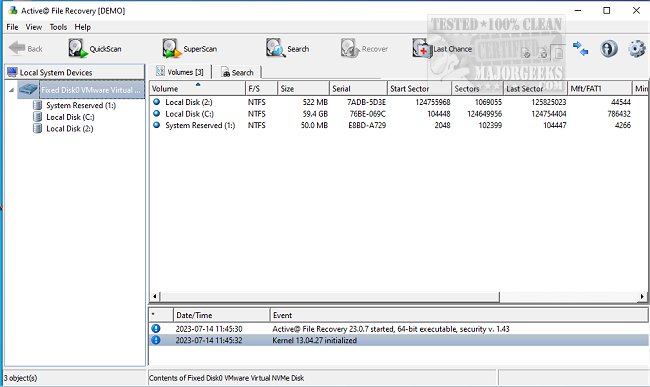Click the blue arrows sync icon
The width and height of the screenshot is (650, 387).
click(580, 48)
